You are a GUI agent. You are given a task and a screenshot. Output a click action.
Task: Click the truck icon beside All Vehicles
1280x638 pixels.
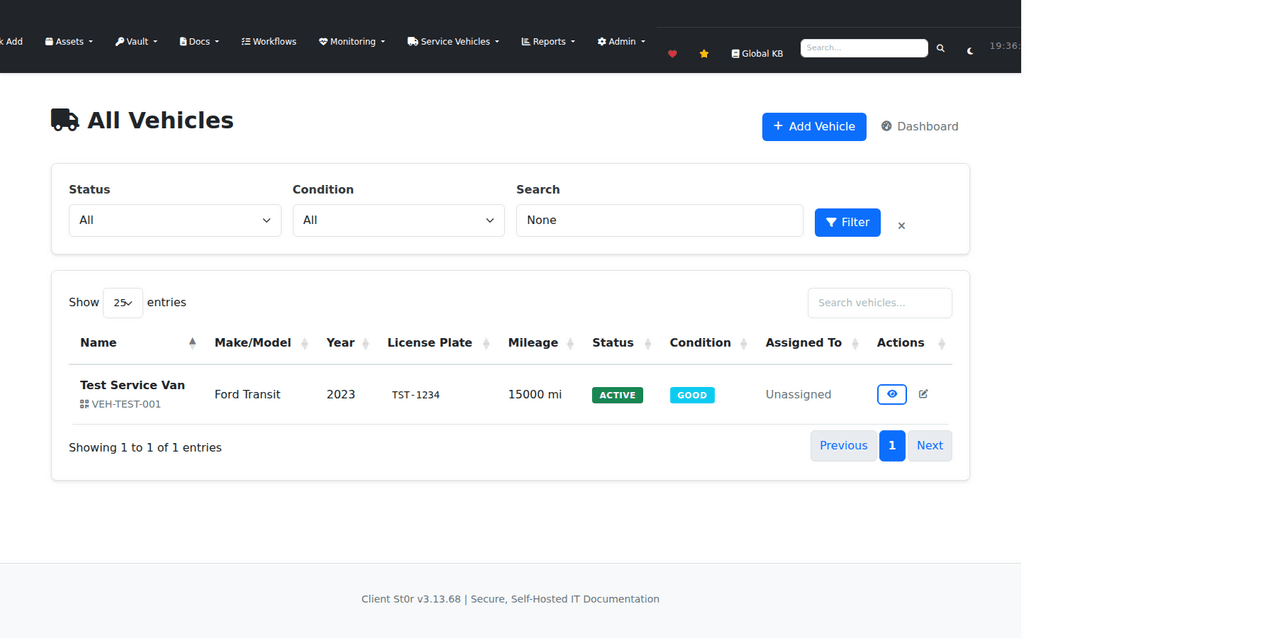pyautogui.click(x=65, y=120)
